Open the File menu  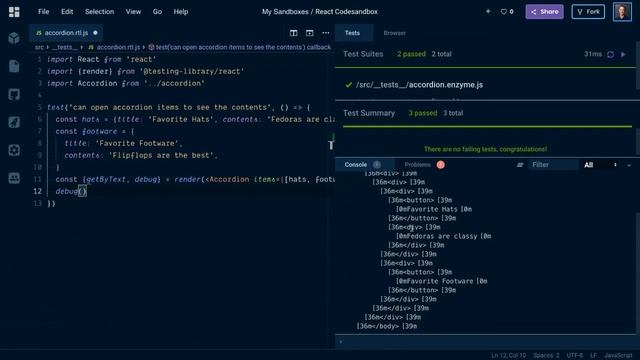tap(43, 12)
